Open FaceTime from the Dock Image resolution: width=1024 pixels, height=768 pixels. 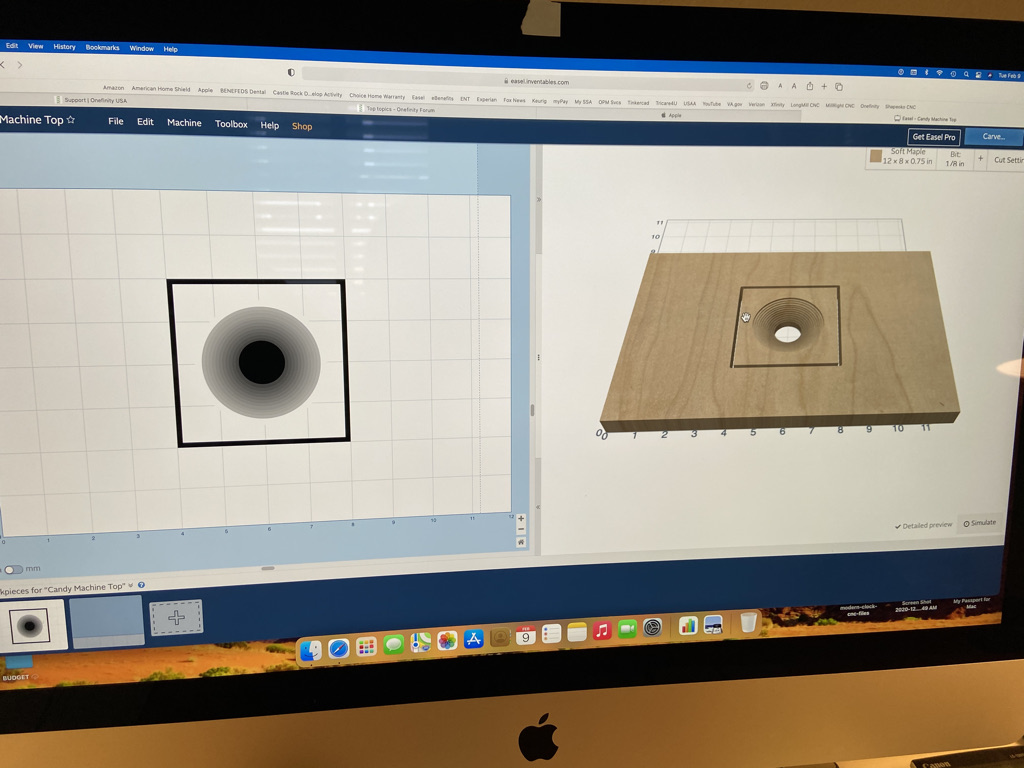coord(627,629)
